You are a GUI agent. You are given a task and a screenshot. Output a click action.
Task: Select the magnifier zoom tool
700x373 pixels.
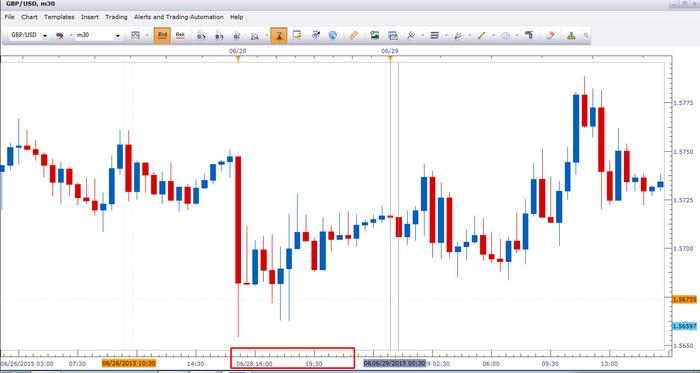coord(255,36)
